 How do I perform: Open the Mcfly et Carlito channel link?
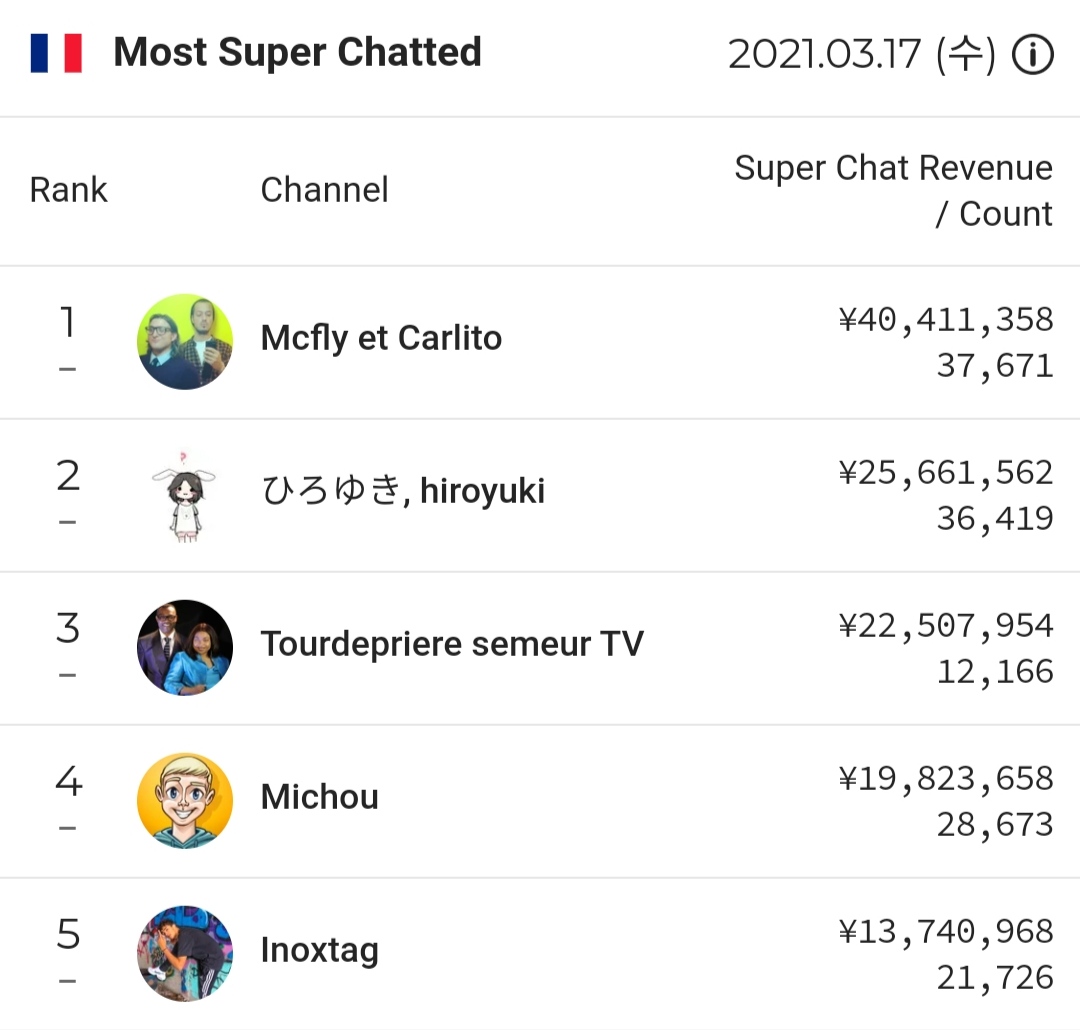coord(381,338)
